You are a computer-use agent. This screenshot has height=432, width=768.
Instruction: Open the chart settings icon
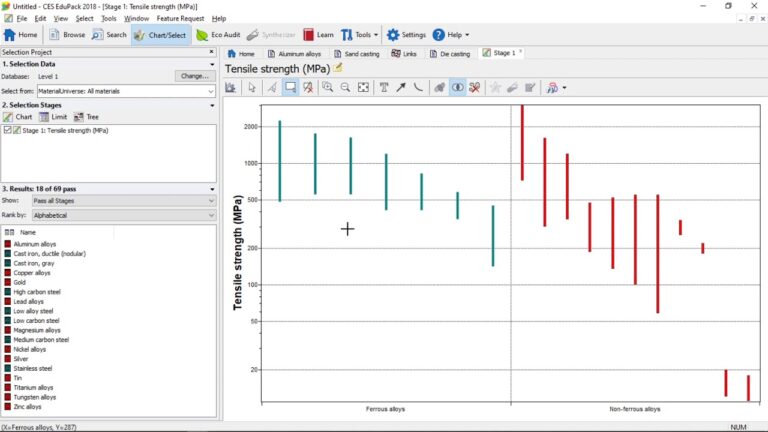tap(231, 88)
